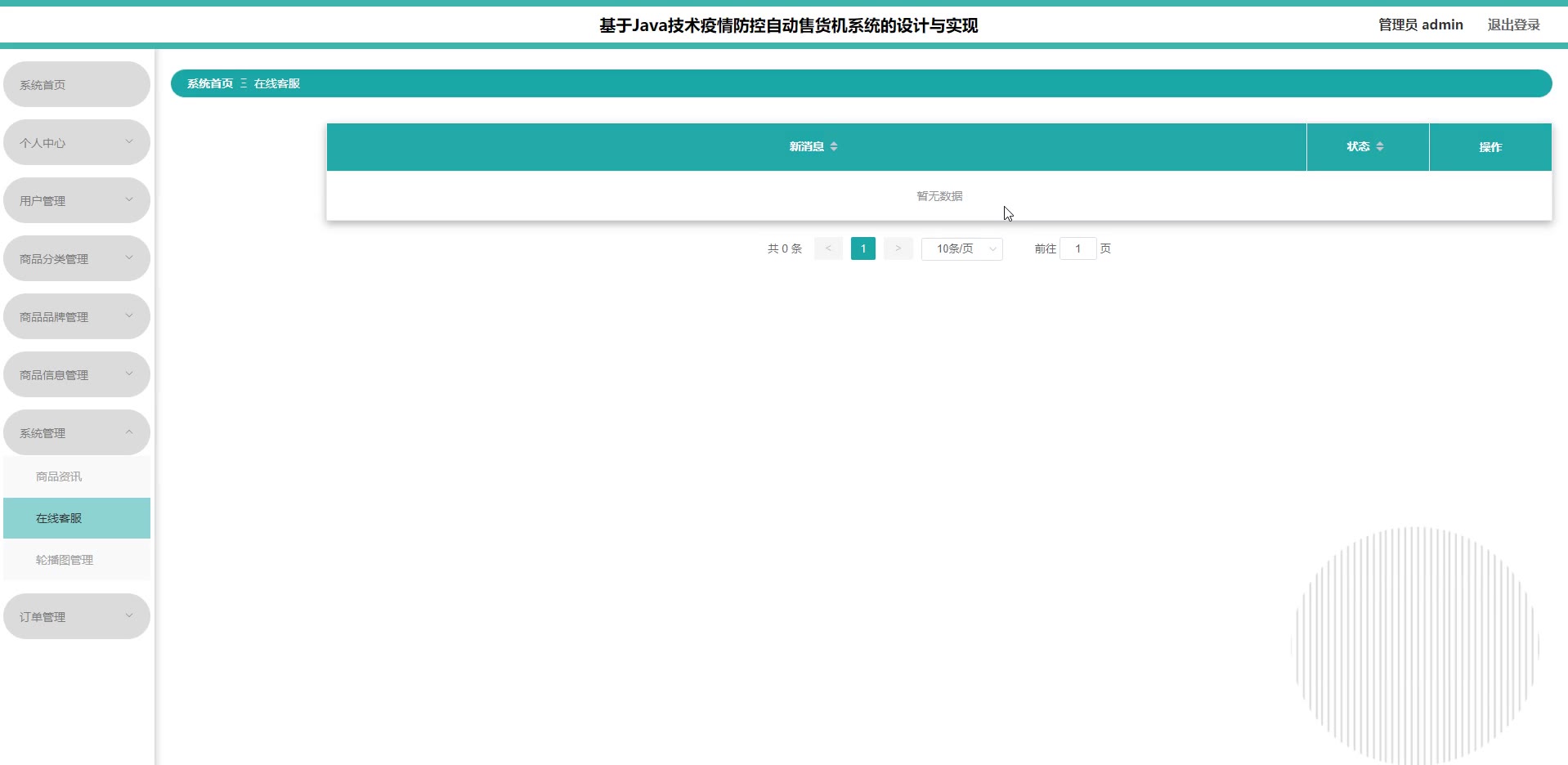Click the chevron next to 商品信息管理
Image resolution: width=1568 pixels, height=765 pixels.
(129, 374)
